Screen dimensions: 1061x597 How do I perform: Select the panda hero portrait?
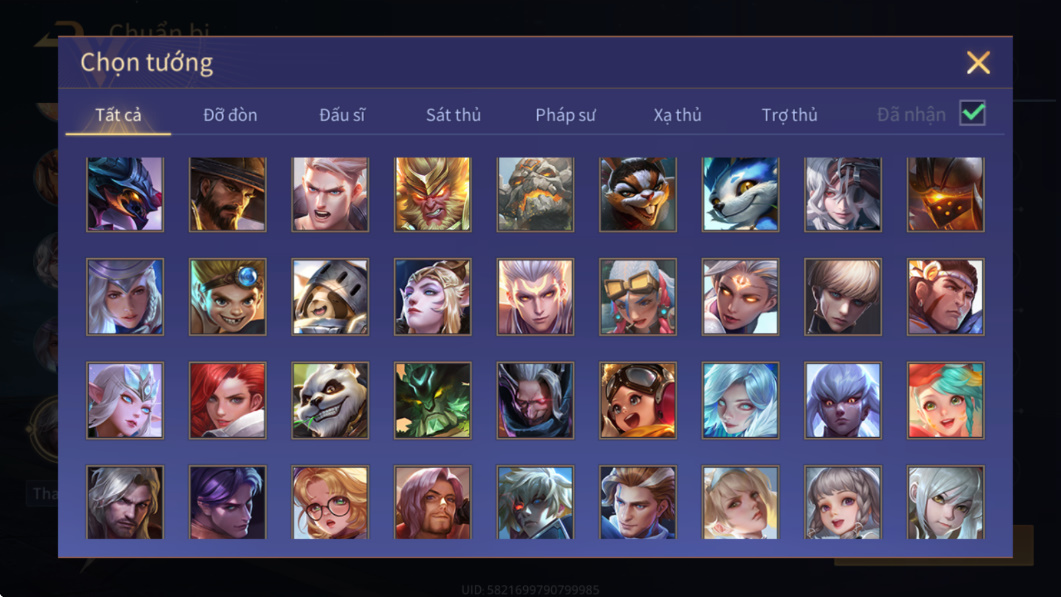[x=330, y=400]
